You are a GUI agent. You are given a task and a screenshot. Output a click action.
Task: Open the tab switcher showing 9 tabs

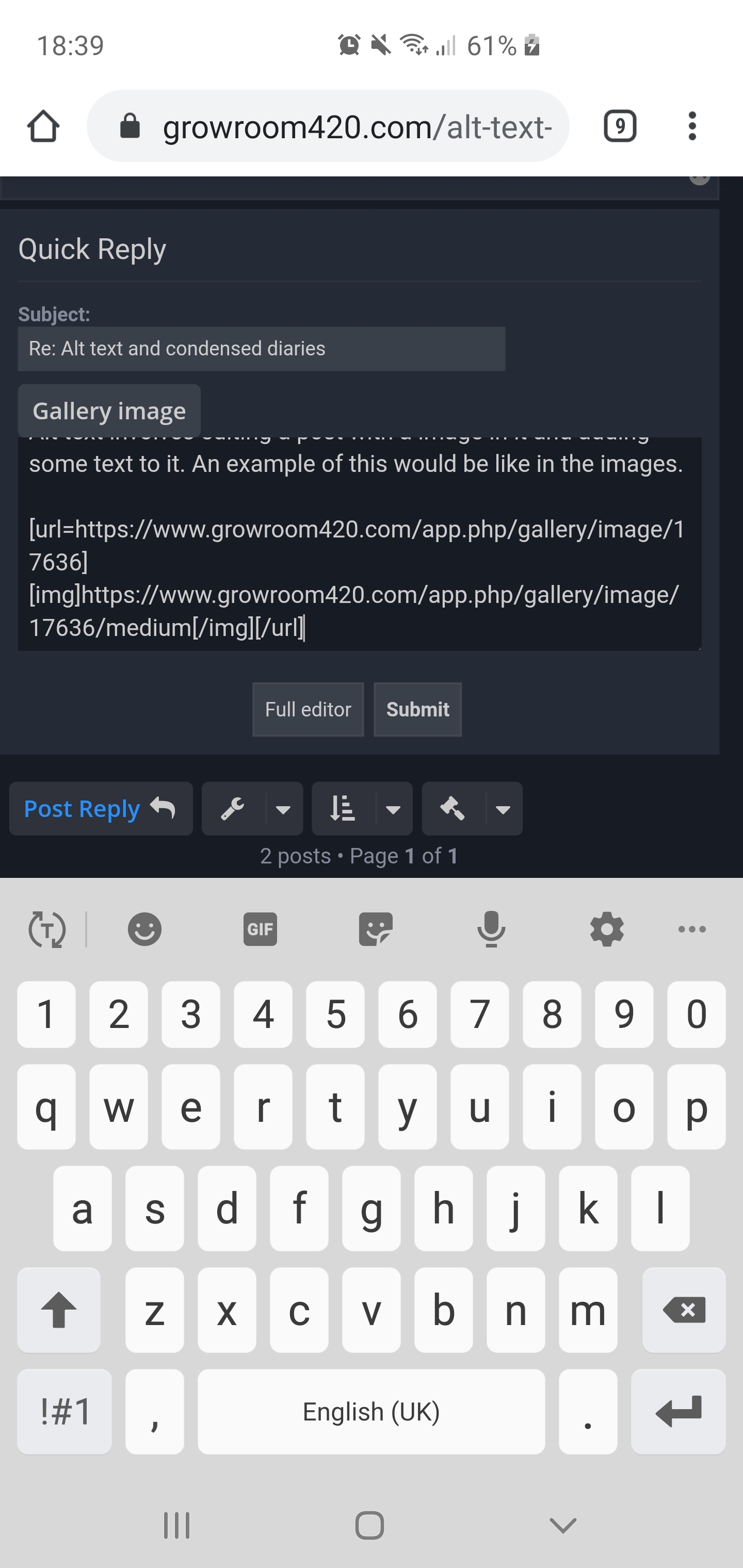620,126
